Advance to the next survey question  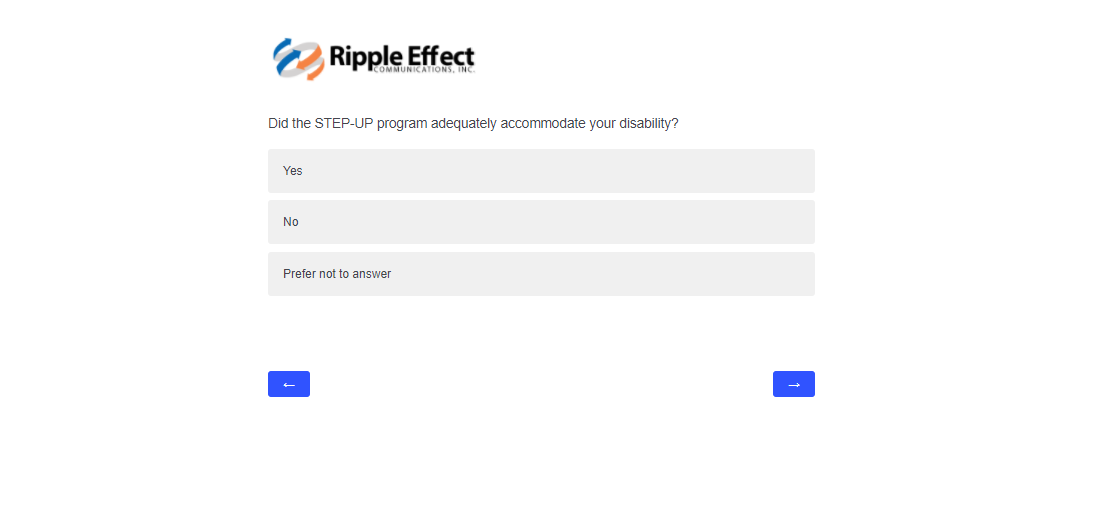[794, 384]
